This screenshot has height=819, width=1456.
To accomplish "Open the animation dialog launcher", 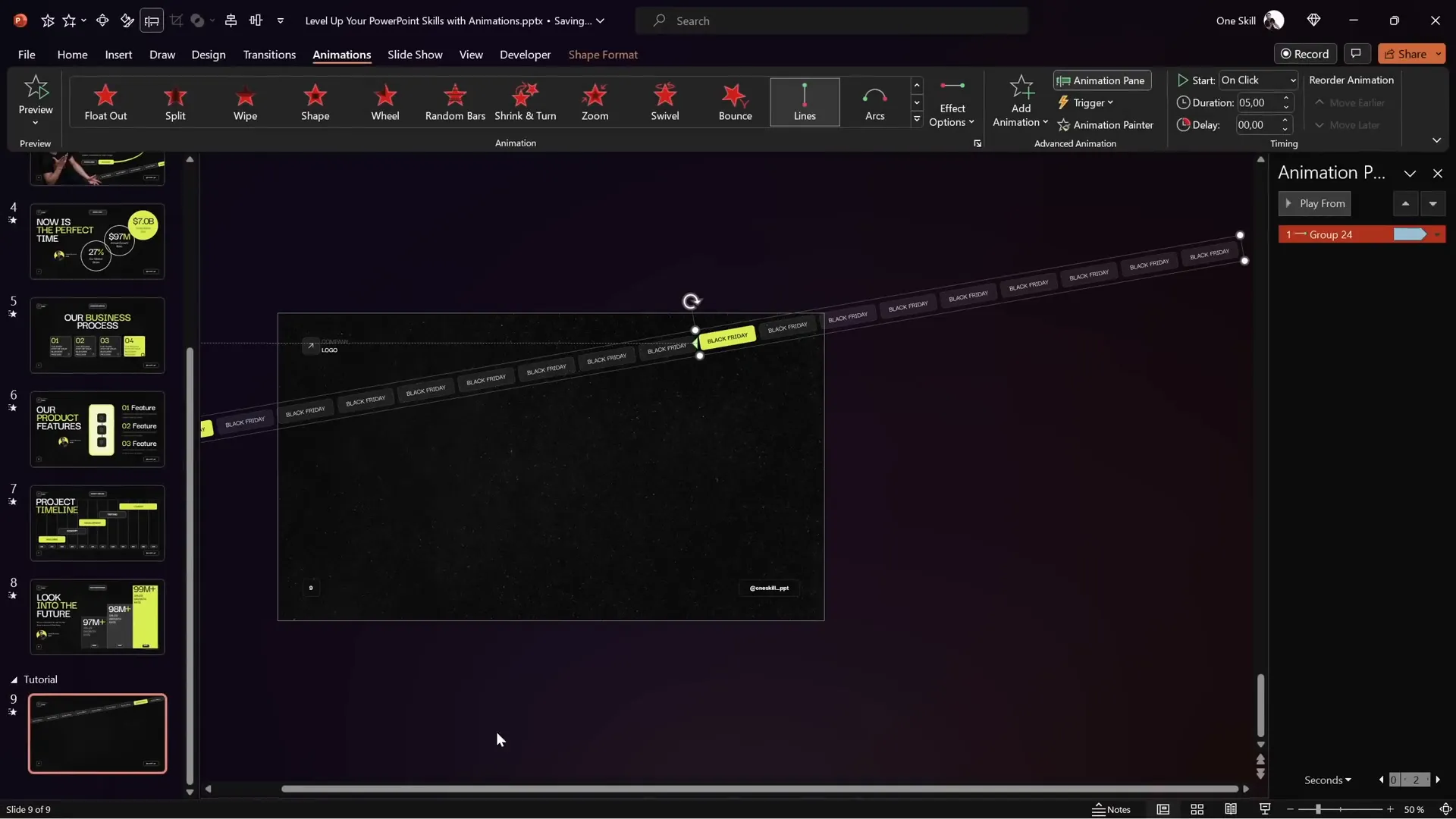I will pyautogui.click(x=977, y=143).
